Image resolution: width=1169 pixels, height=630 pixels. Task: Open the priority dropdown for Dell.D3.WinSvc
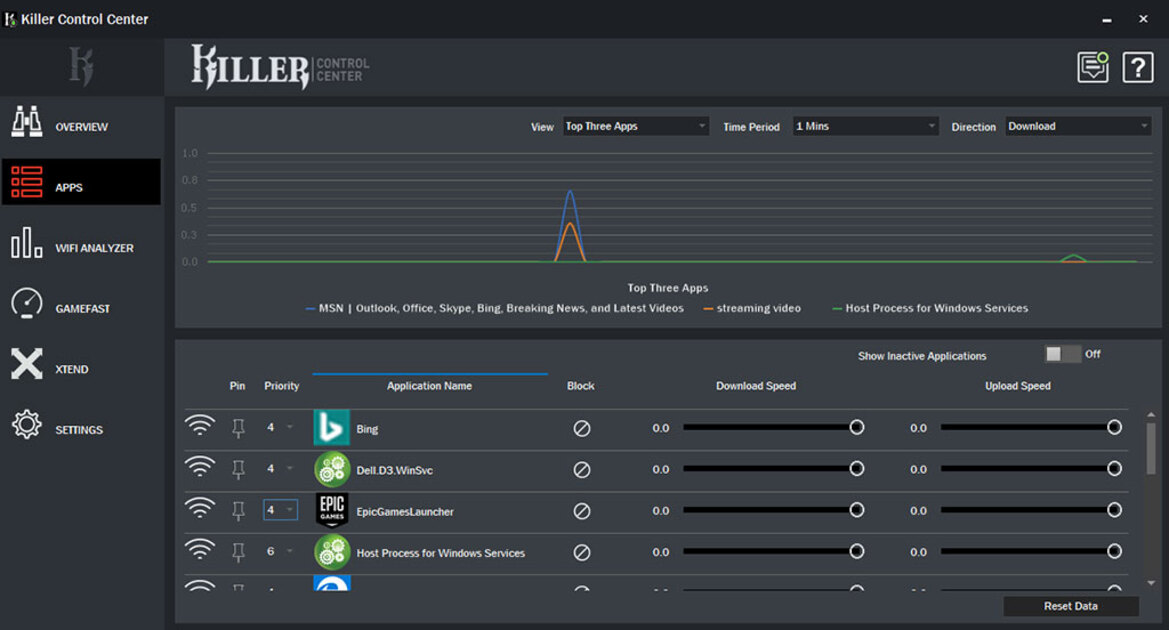[x=280, y=469]
